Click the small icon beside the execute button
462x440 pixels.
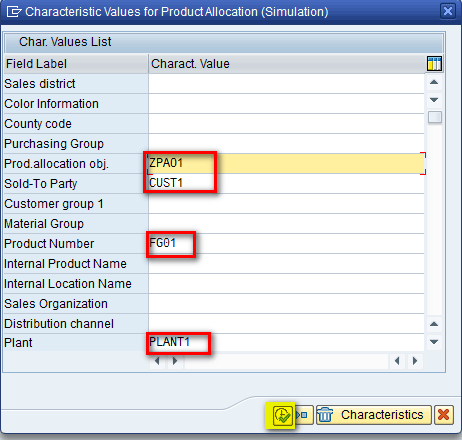tap(304, 415)
